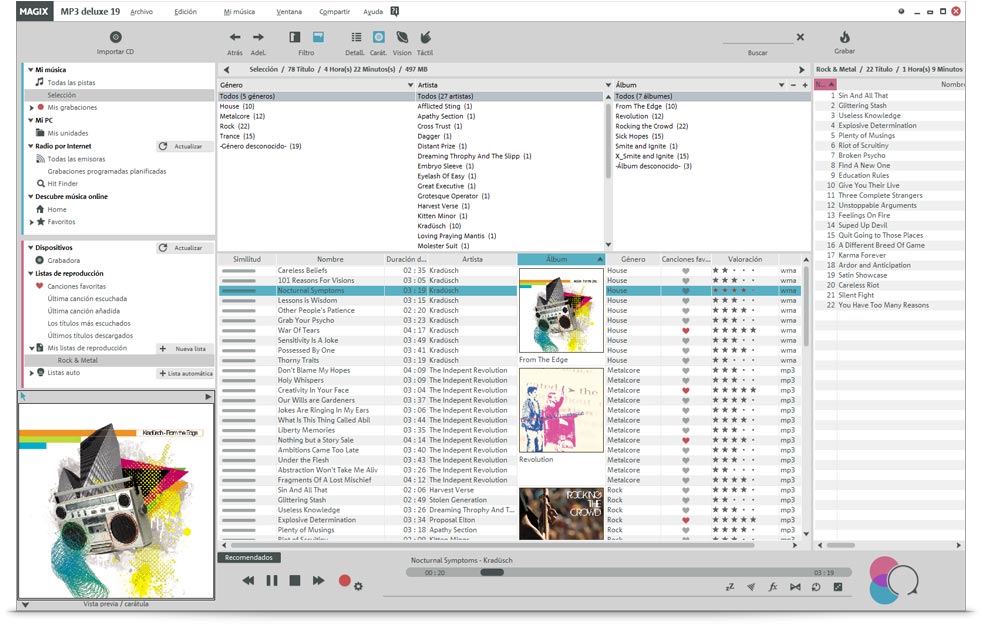Click the minus icon in Álbum header
Screen dimensions: 982x630
coord(793,85)
